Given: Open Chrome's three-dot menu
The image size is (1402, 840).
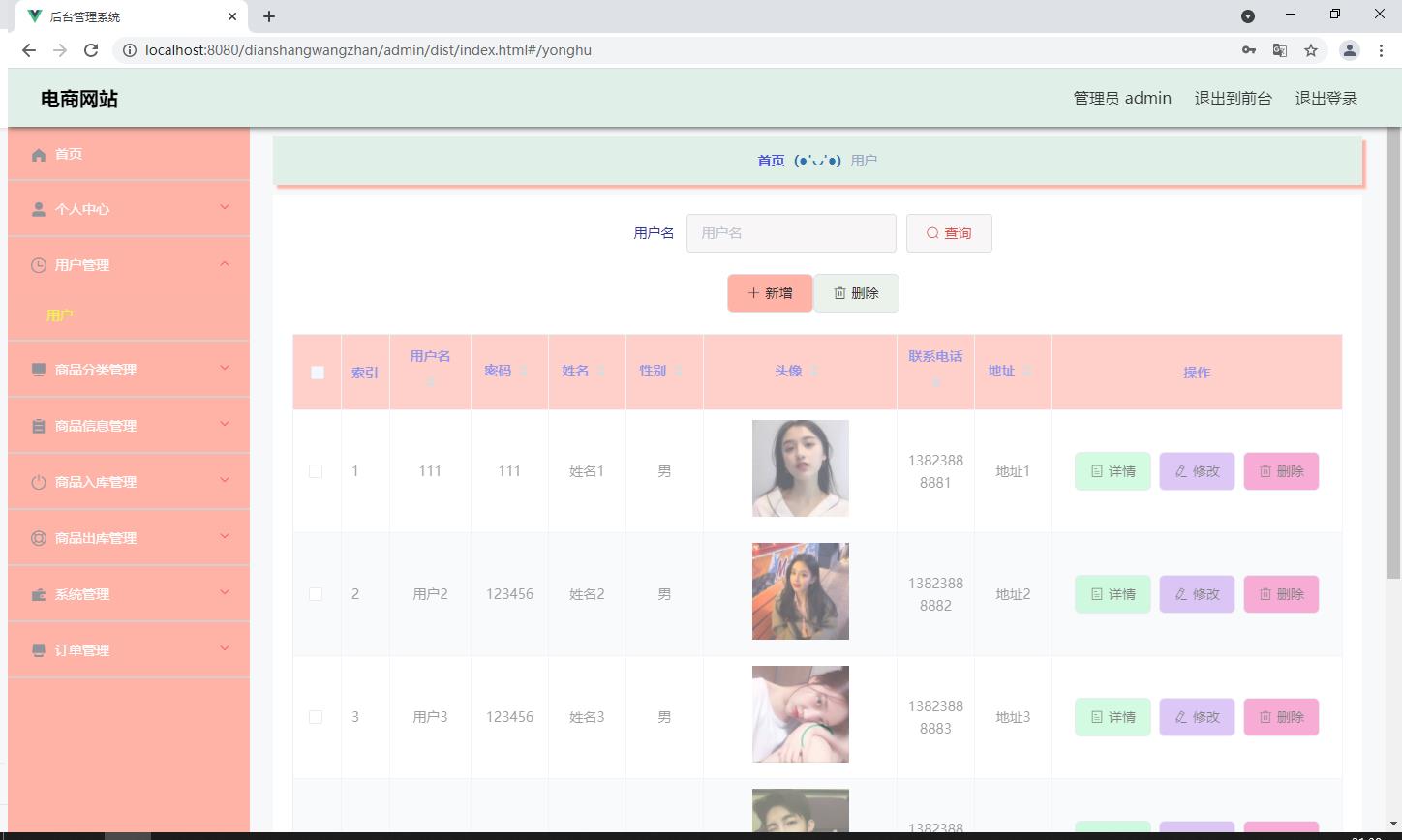Looking at the screenshot, I should click(x=1381, y=50).
